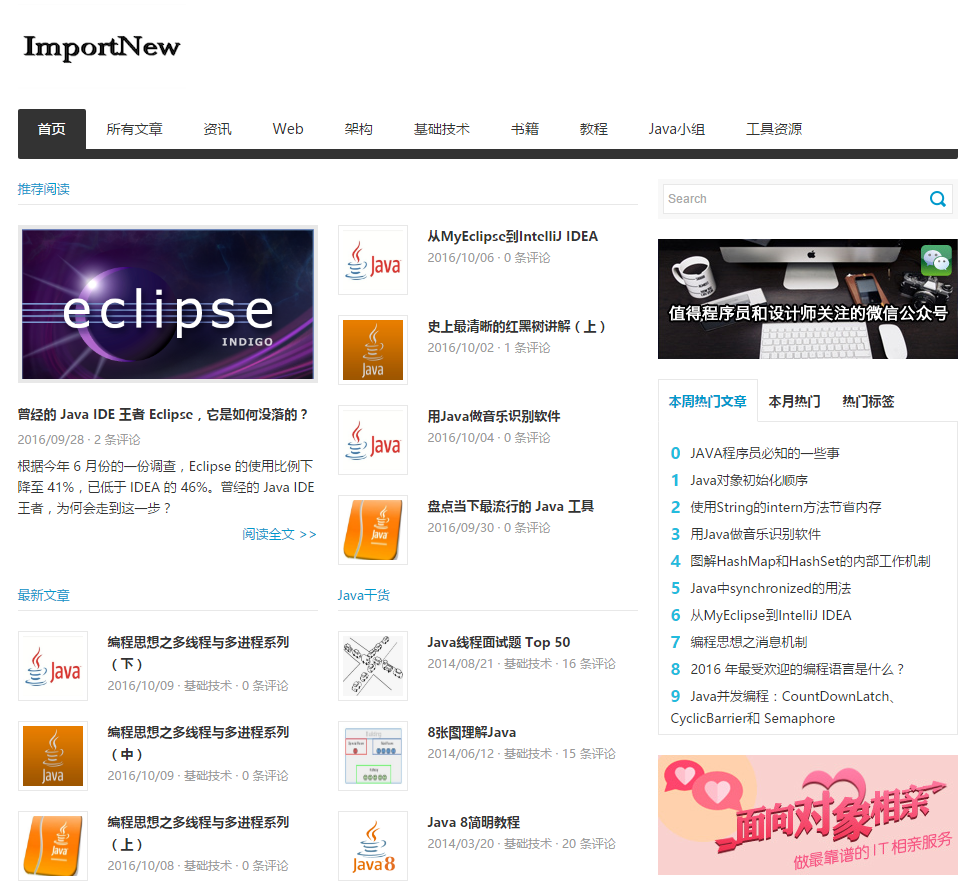This screenshot has width=964, height=882.
Task: Open the Java小组 menu item
Action: tap(676, 129)
